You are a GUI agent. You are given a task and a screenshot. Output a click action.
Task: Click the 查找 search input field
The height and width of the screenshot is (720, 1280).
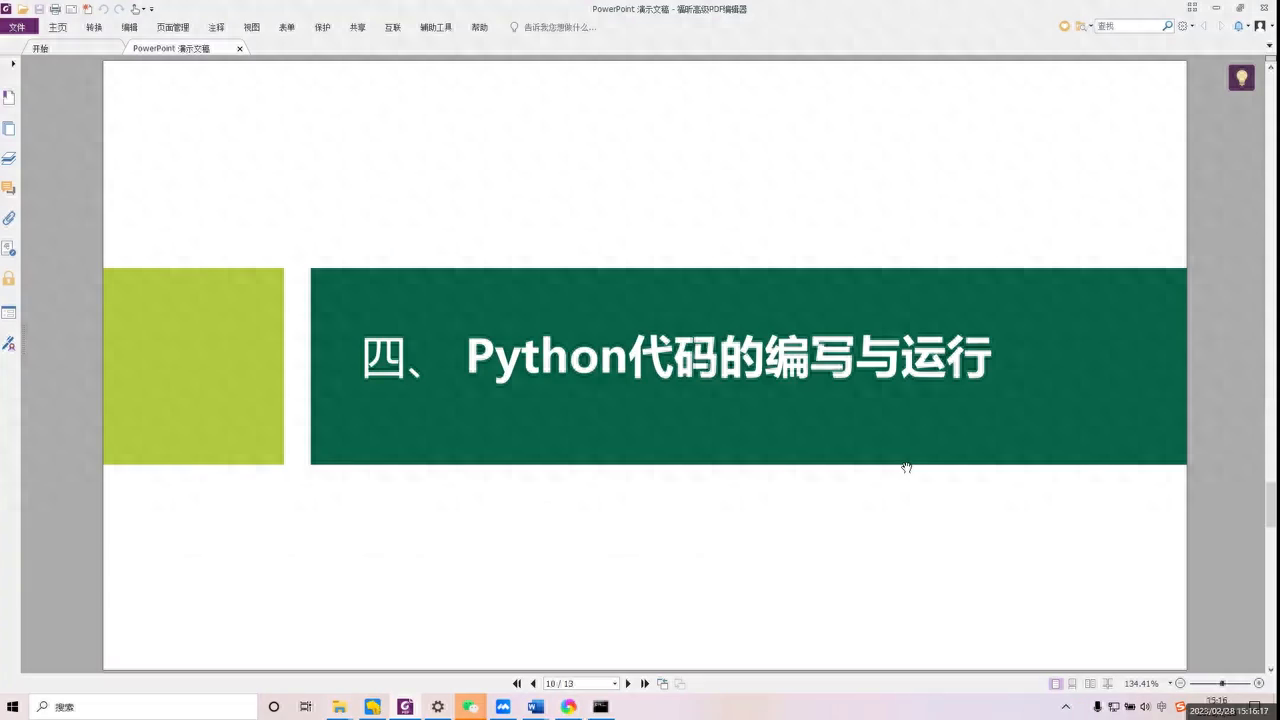click(1127, 26)
